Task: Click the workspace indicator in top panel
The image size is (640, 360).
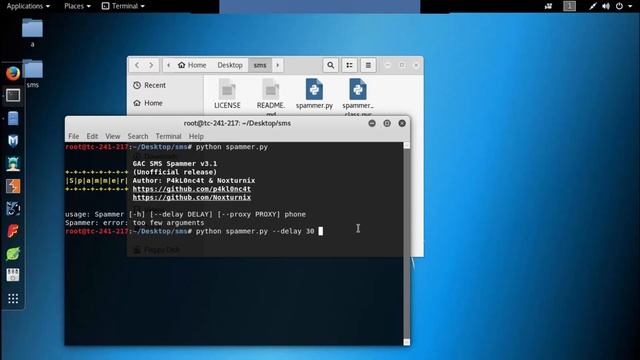Action: [x=569, y=6]
